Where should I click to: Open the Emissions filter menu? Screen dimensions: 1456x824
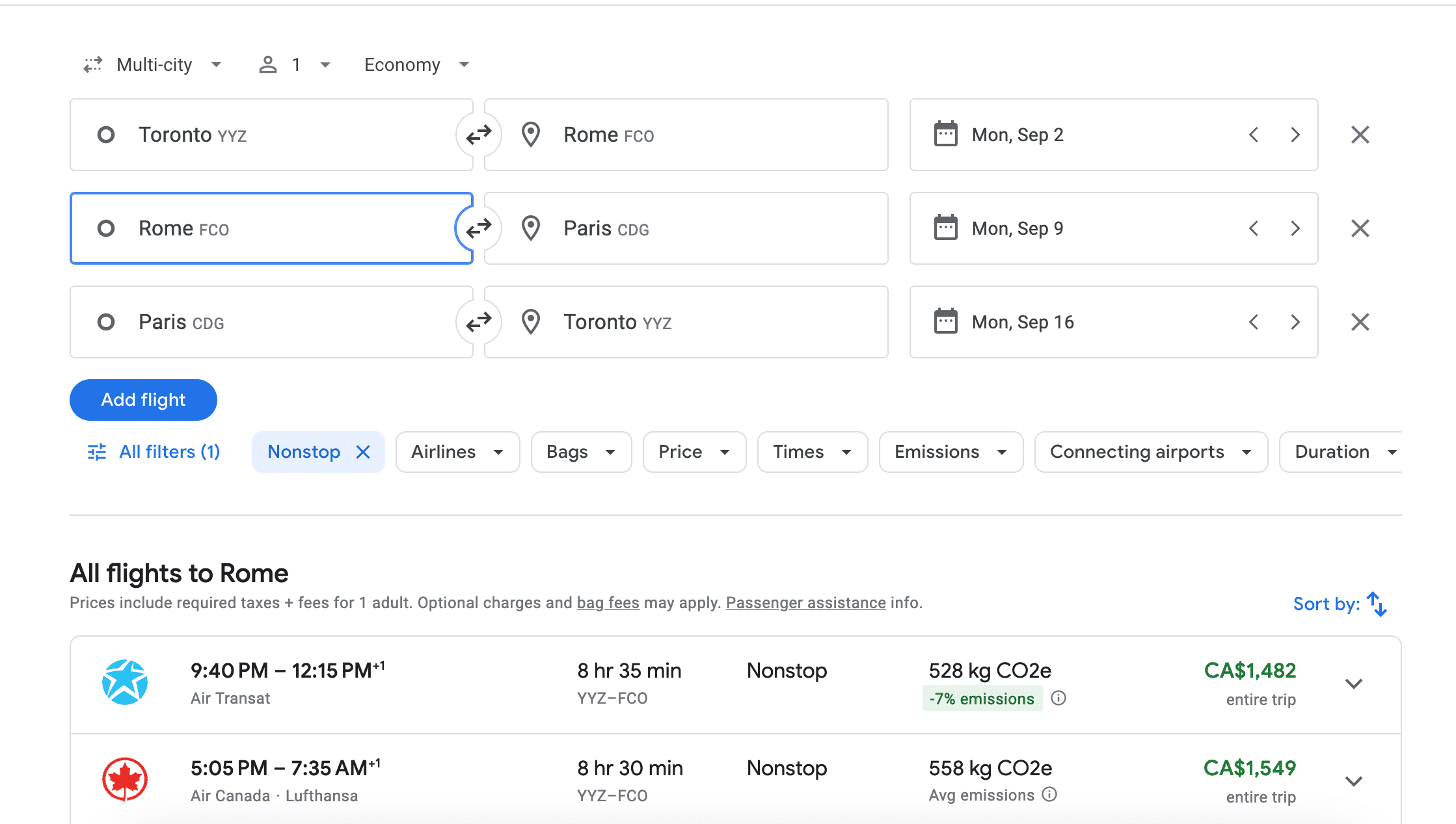(950, 452)
